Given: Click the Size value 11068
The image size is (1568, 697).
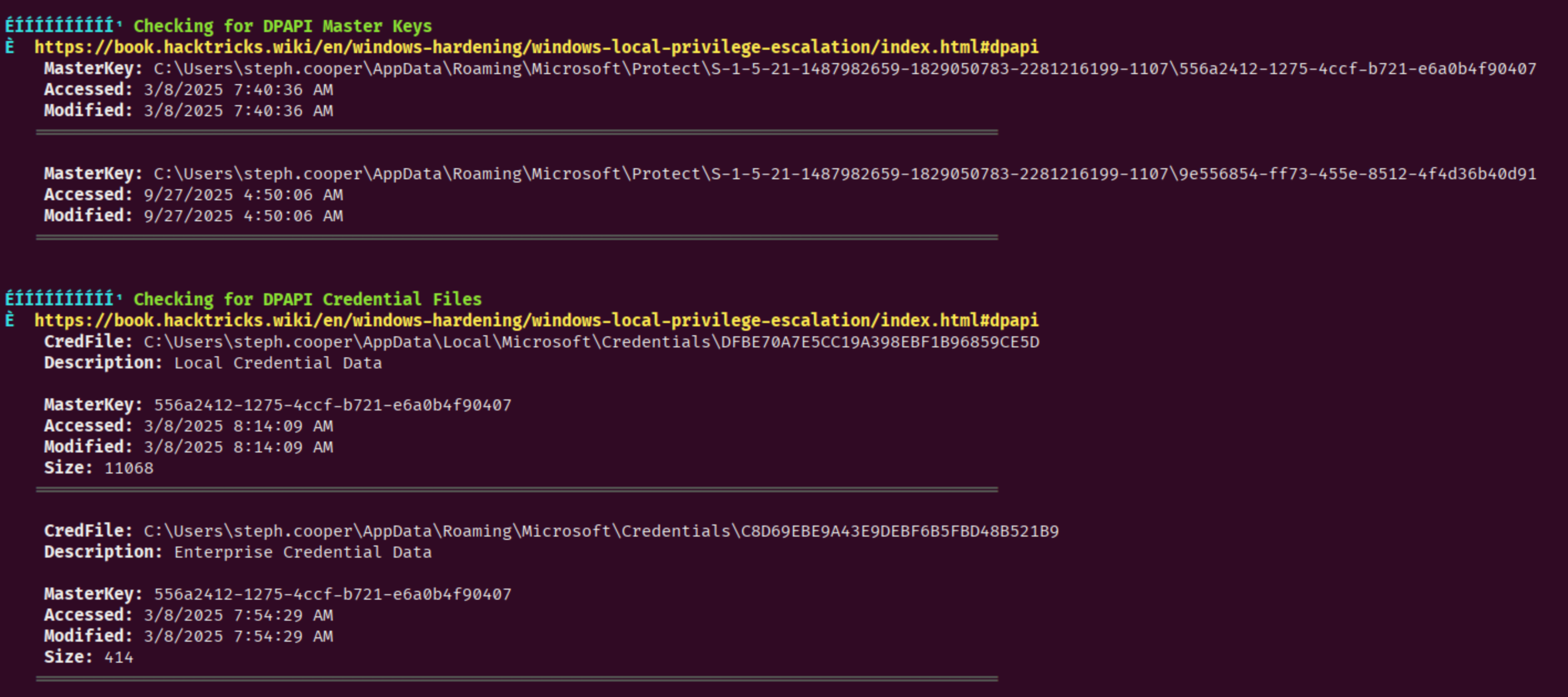Looking at the screenshot, I should [128, 468].
